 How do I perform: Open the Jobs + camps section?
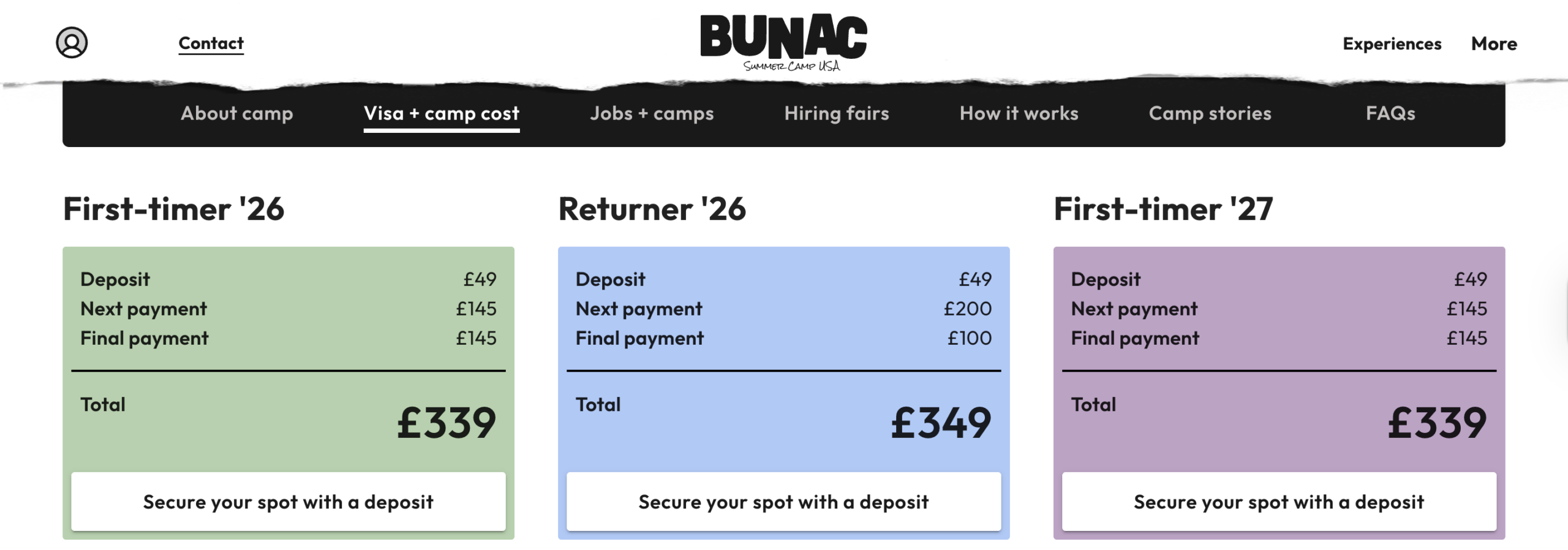[651, 113]
